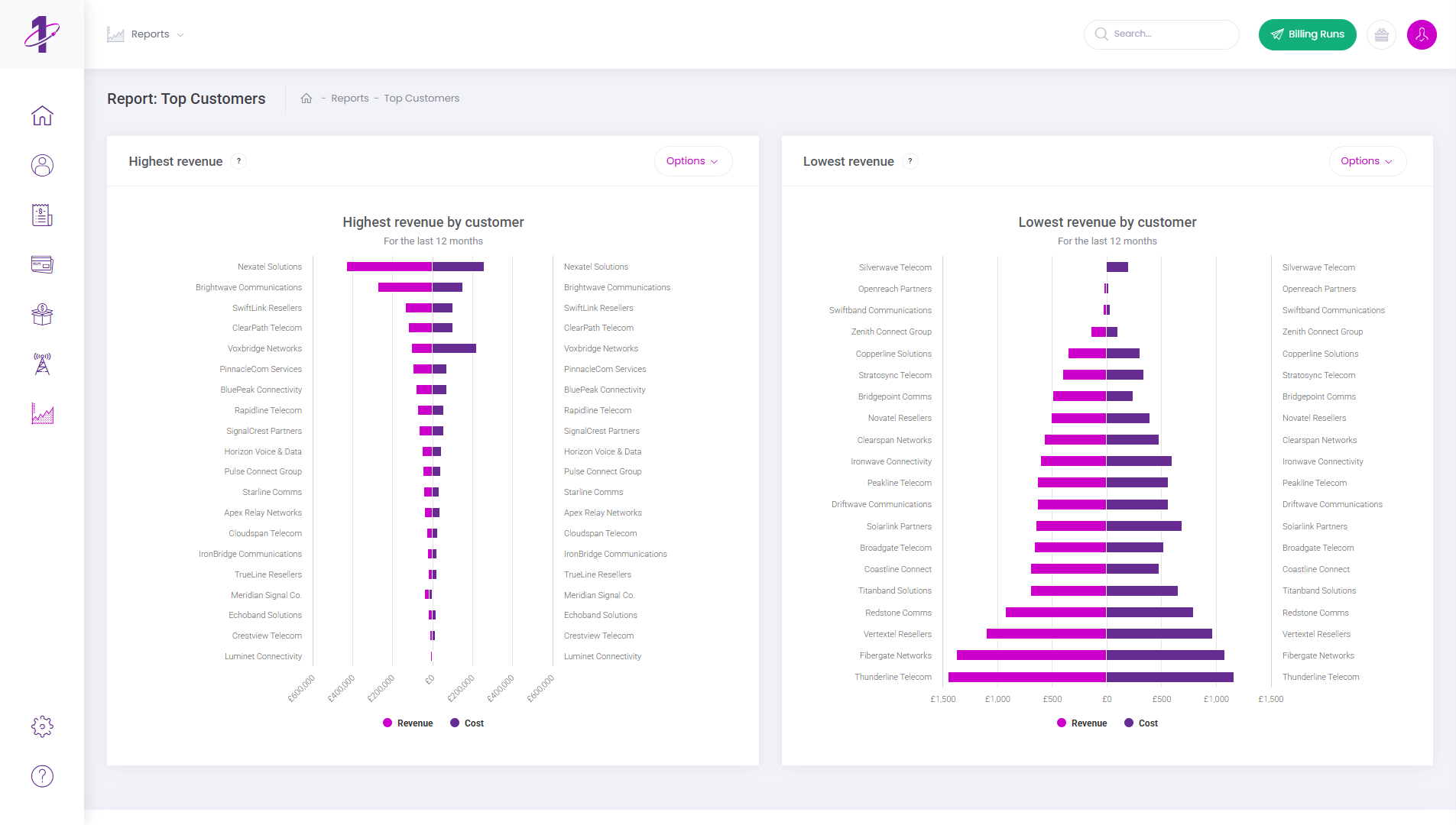Viewport: 1456px width, 825px height.
Task: Open the Home icon in sidebar
Action: tap(42, 116)
